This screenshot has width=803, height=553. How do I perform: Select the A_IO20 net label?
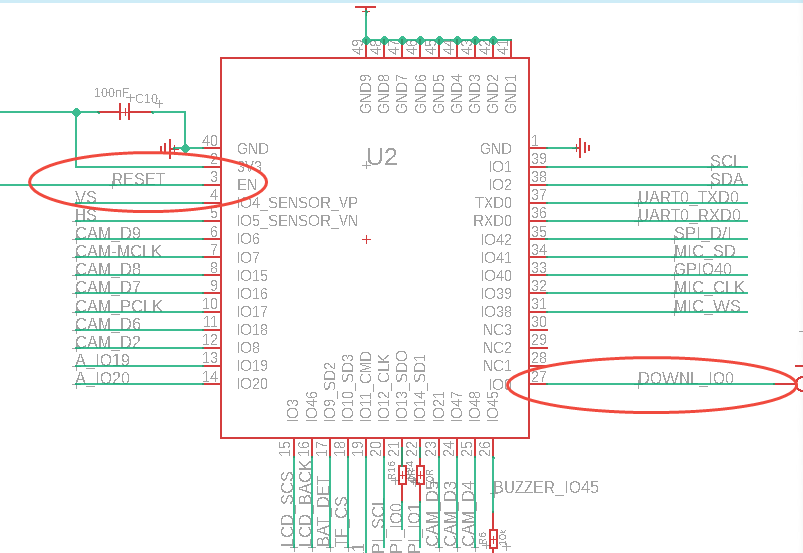click(x=102, y=378)
